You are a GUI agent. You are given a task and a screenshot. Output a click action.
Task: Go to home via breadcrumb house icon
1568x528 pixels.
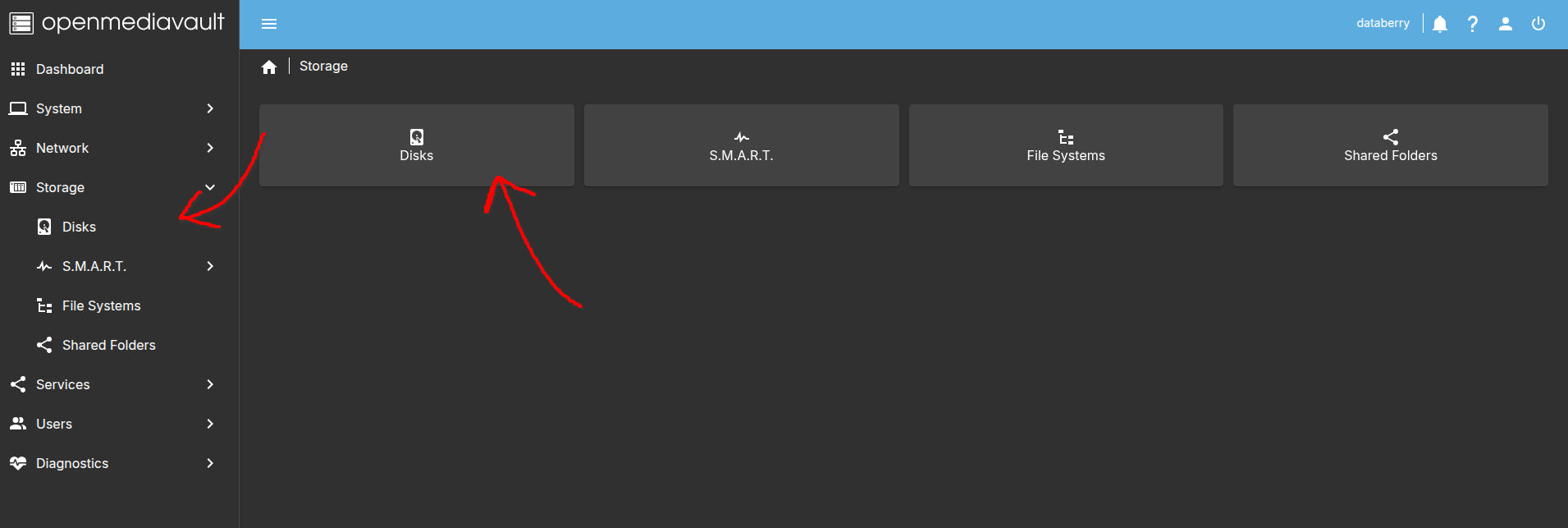coord(269,67)
